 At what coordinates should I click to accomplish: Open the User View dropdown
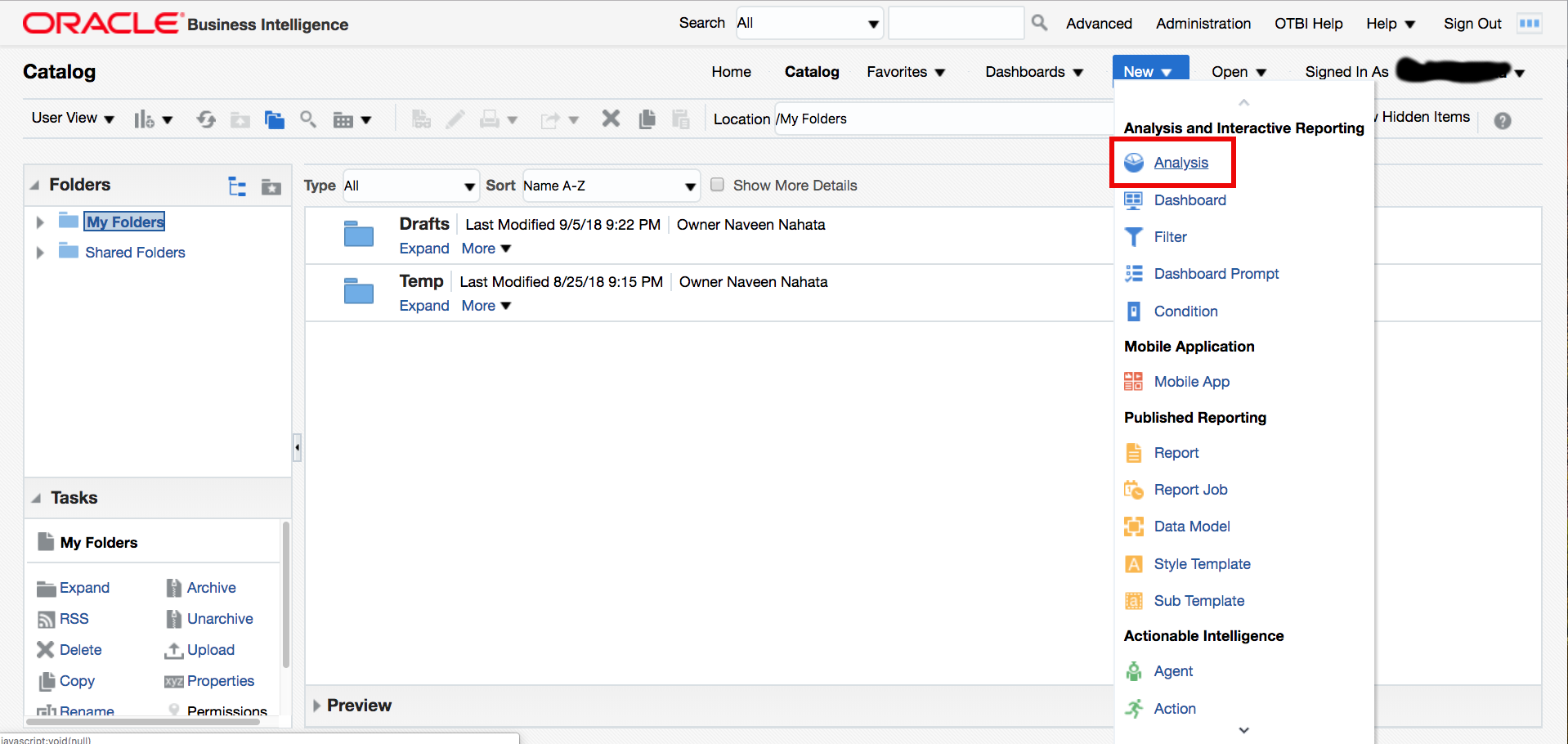(72, 119)
